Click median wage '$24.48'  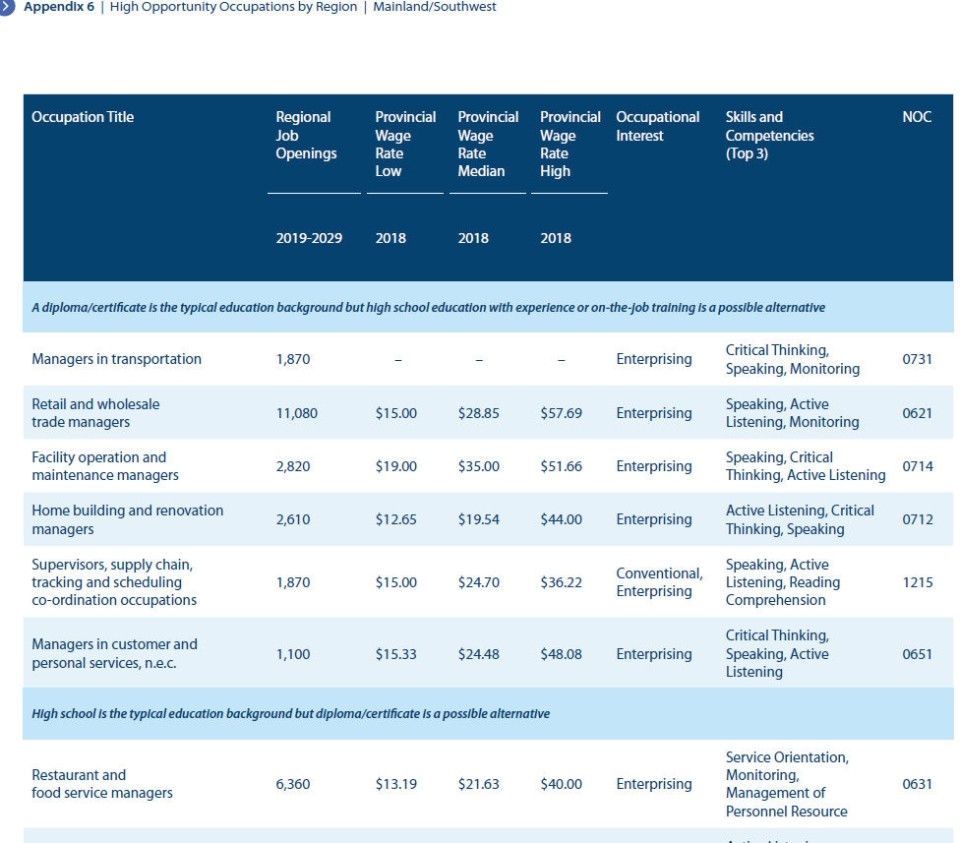click(x=479, y=654)
